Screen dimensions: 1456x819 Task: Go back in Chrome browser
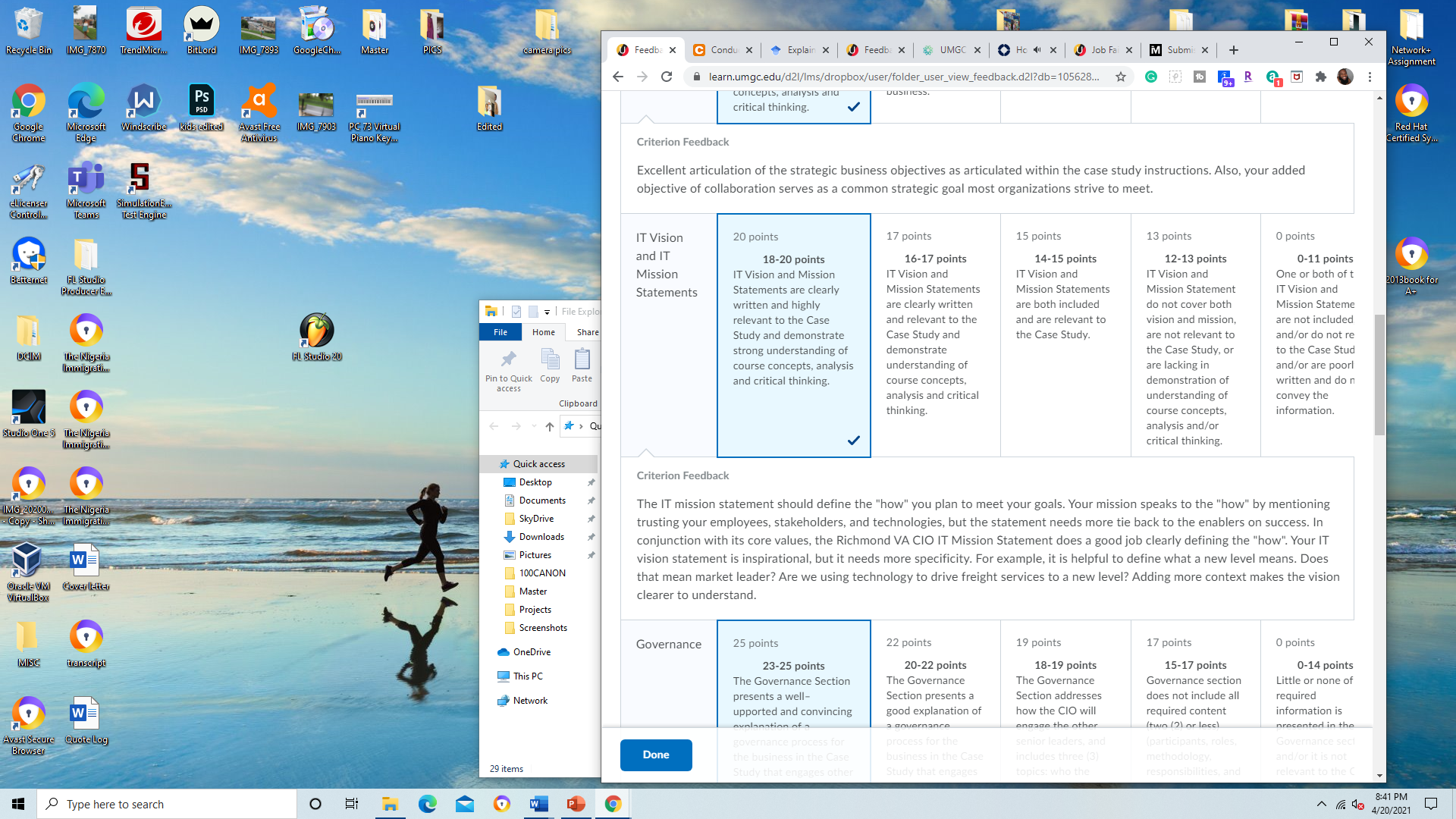click(x=618, y=77)
